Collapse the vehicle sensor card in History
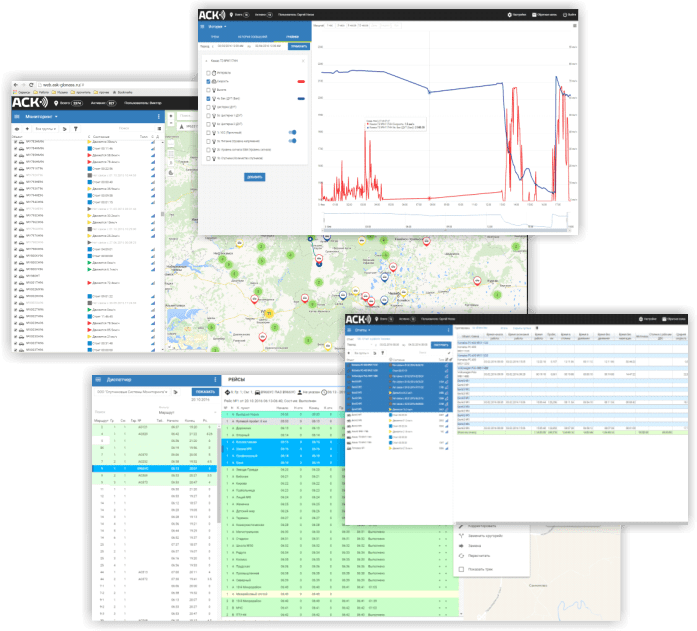Image resolution: width=697 pixels, height=631 pixels. coord(206,61)
